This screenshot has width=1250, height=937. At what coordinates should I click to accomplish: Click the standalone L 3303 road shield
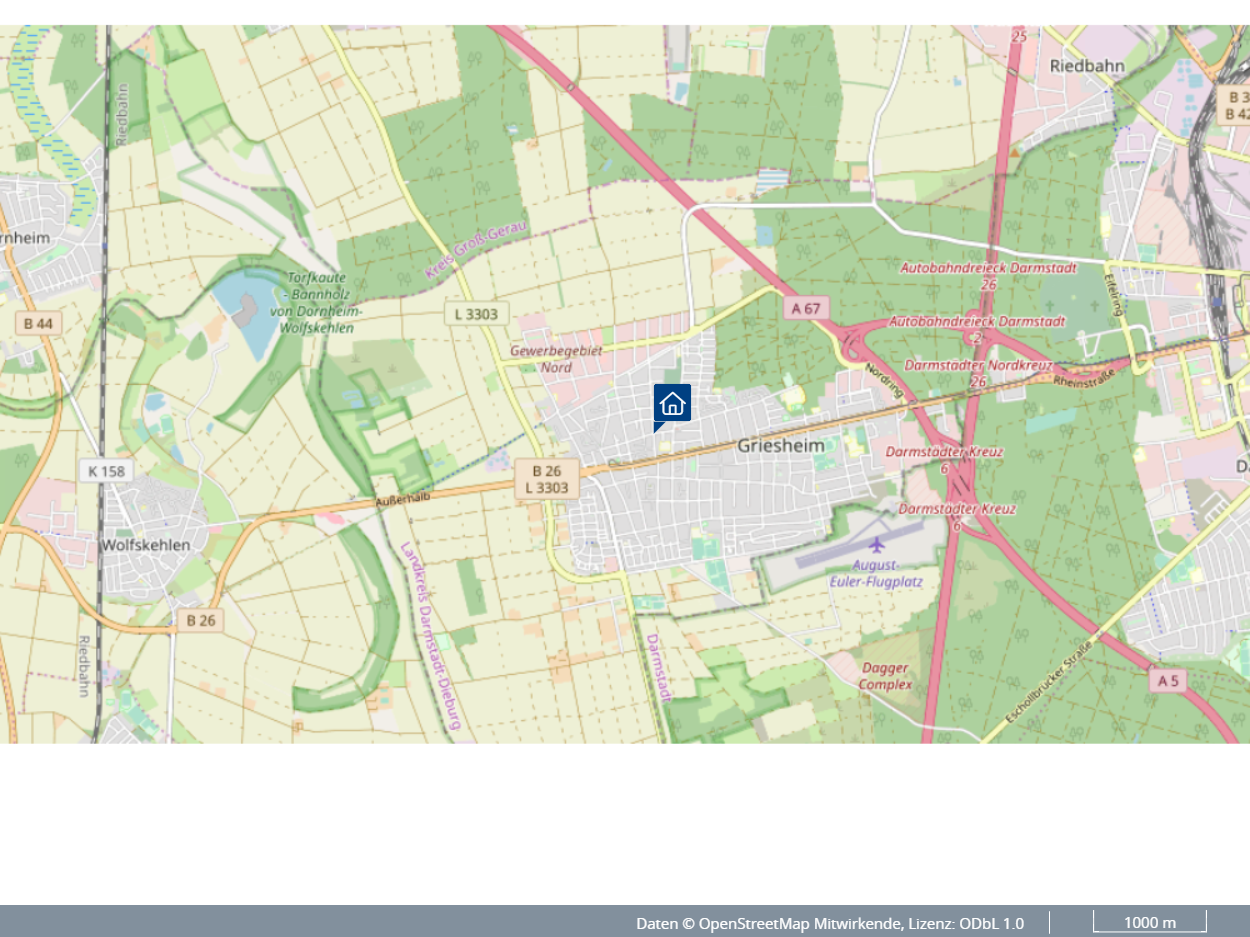(x=476, y=314)
